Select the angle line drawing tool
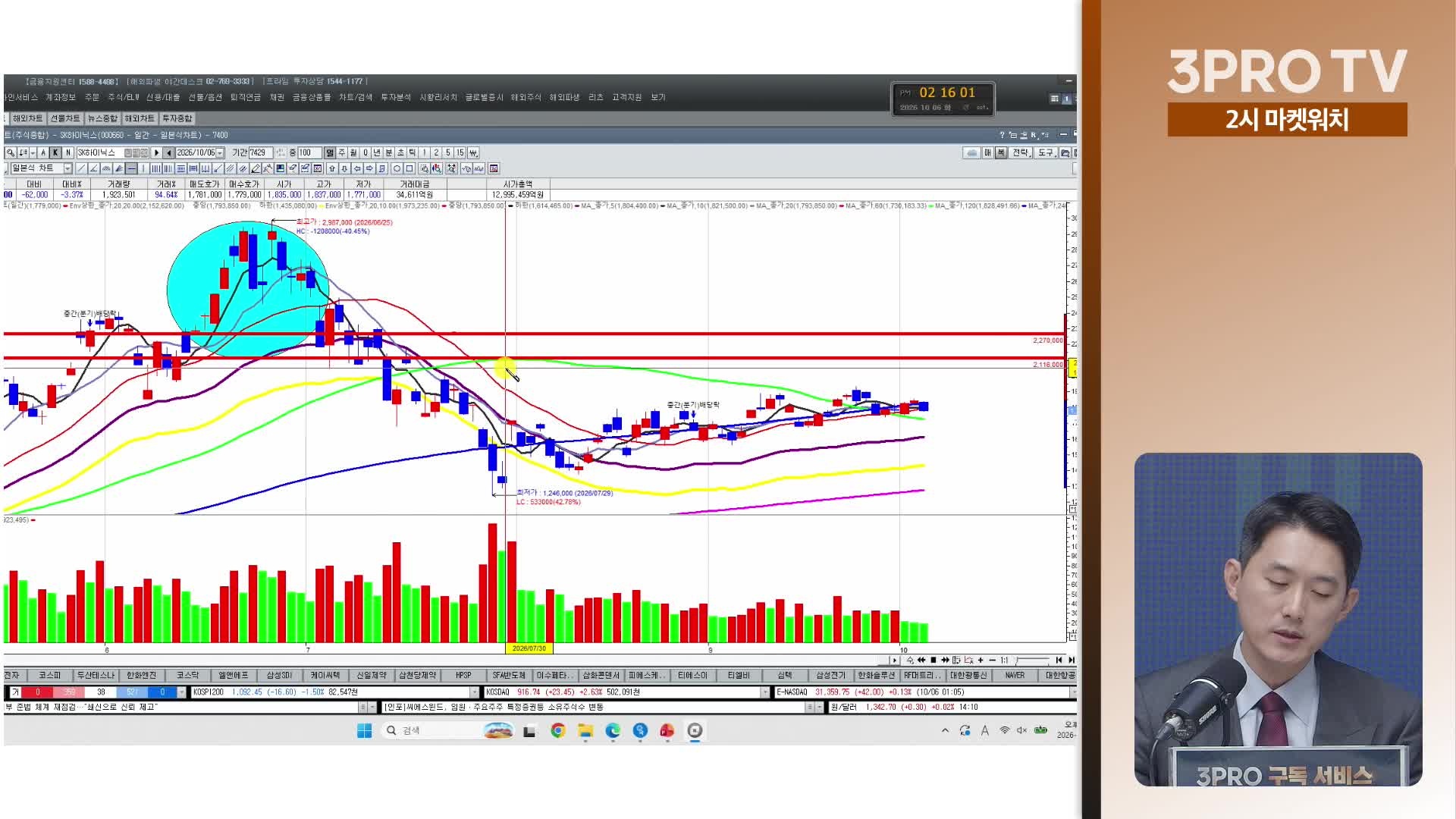This screenshot has height=819, width=1456. click(93, 168)
